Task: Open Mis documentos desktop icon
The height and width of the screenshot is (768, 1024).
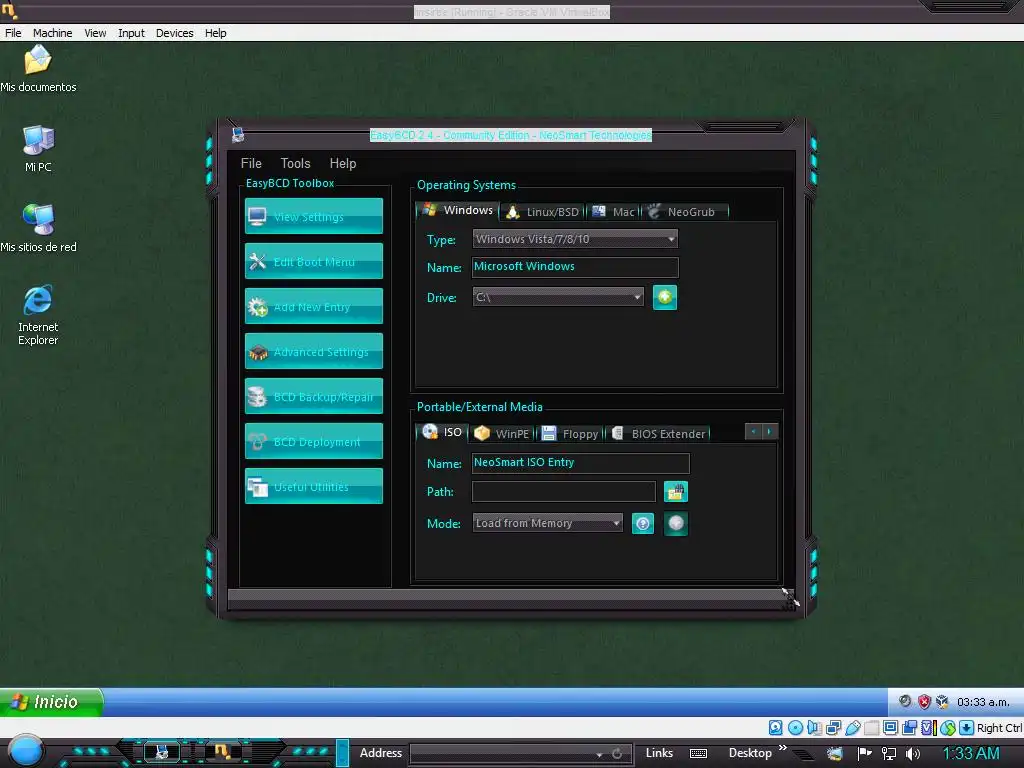Action: [38, 69]
